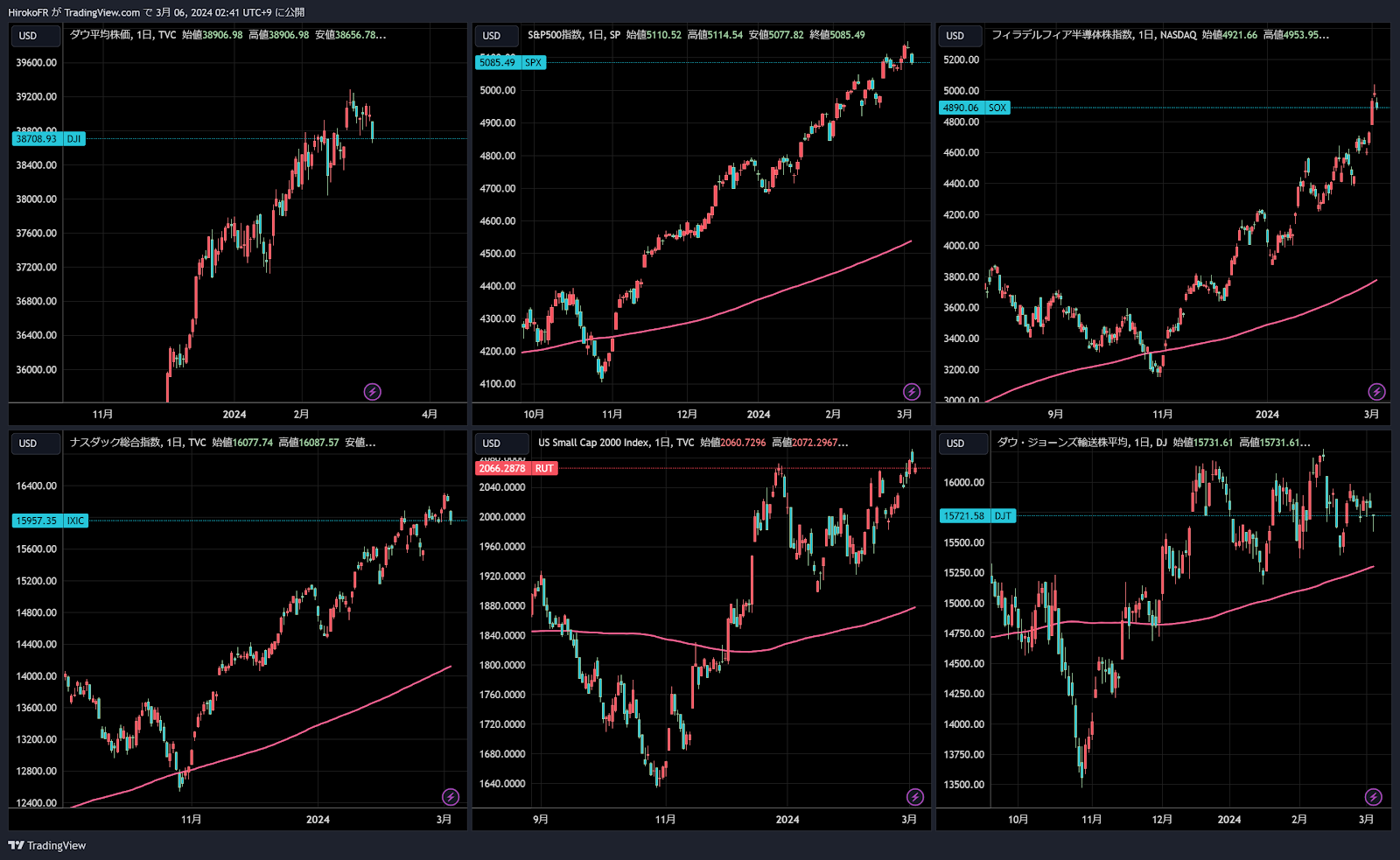Click the ナスダック総合指数 chart title
Image resolution: width=1400 pixels, height=860 pixels.
coord(115,443)
